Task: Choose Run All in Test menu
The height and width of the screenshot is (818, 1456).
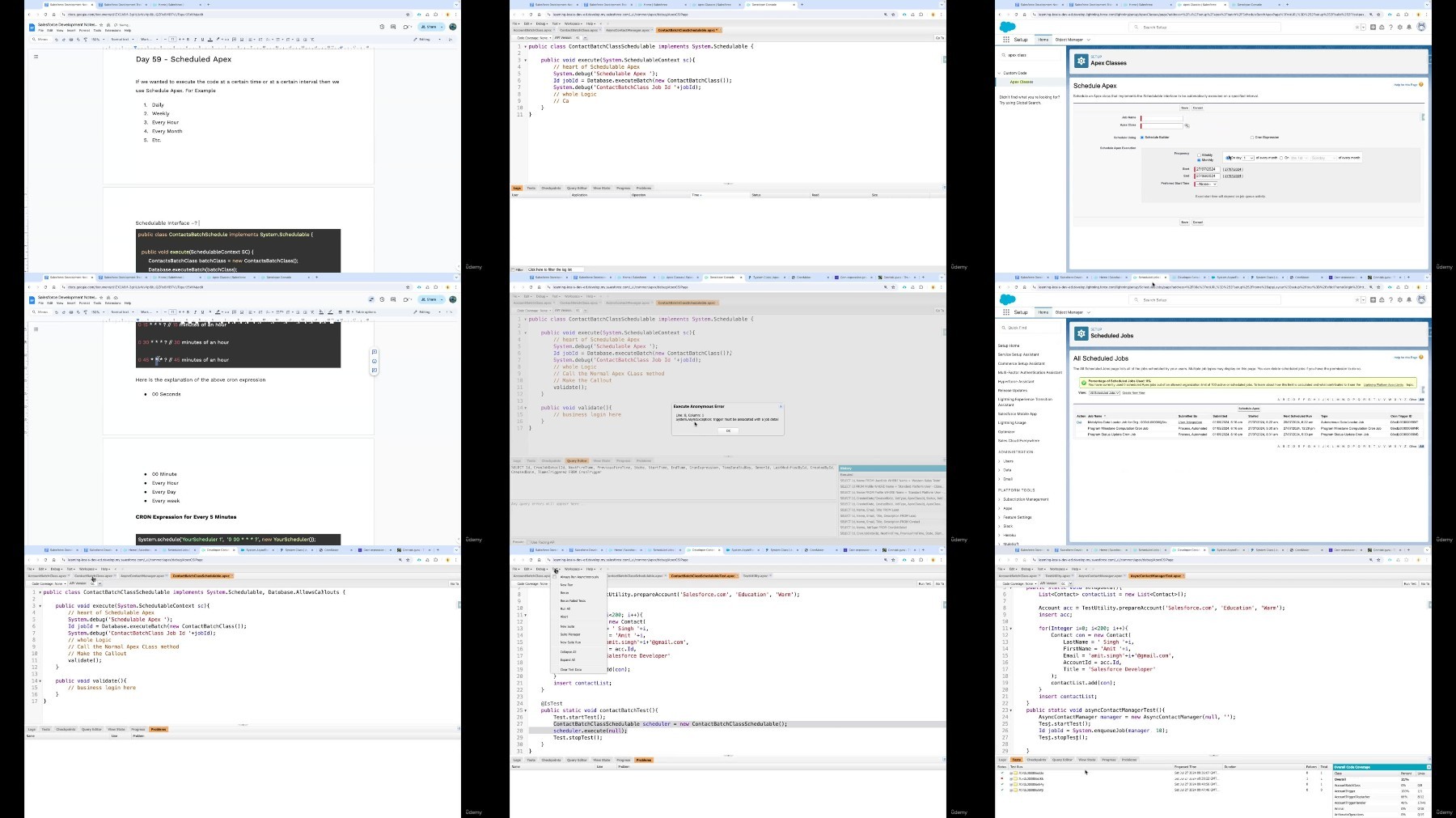Action: 565,608
